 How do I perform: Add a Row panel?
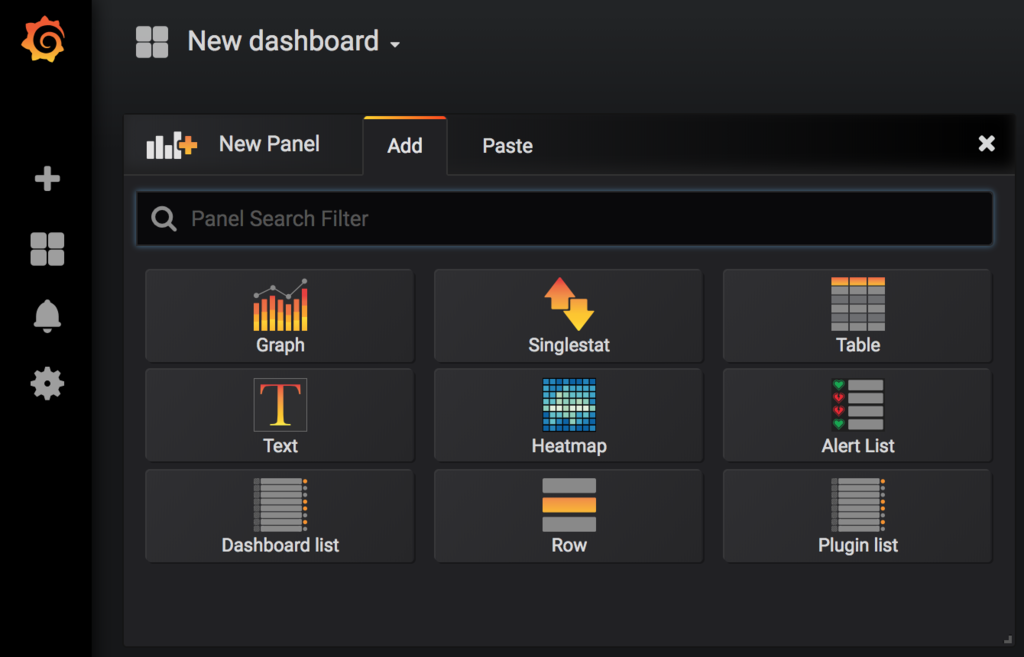pos(569,515)
